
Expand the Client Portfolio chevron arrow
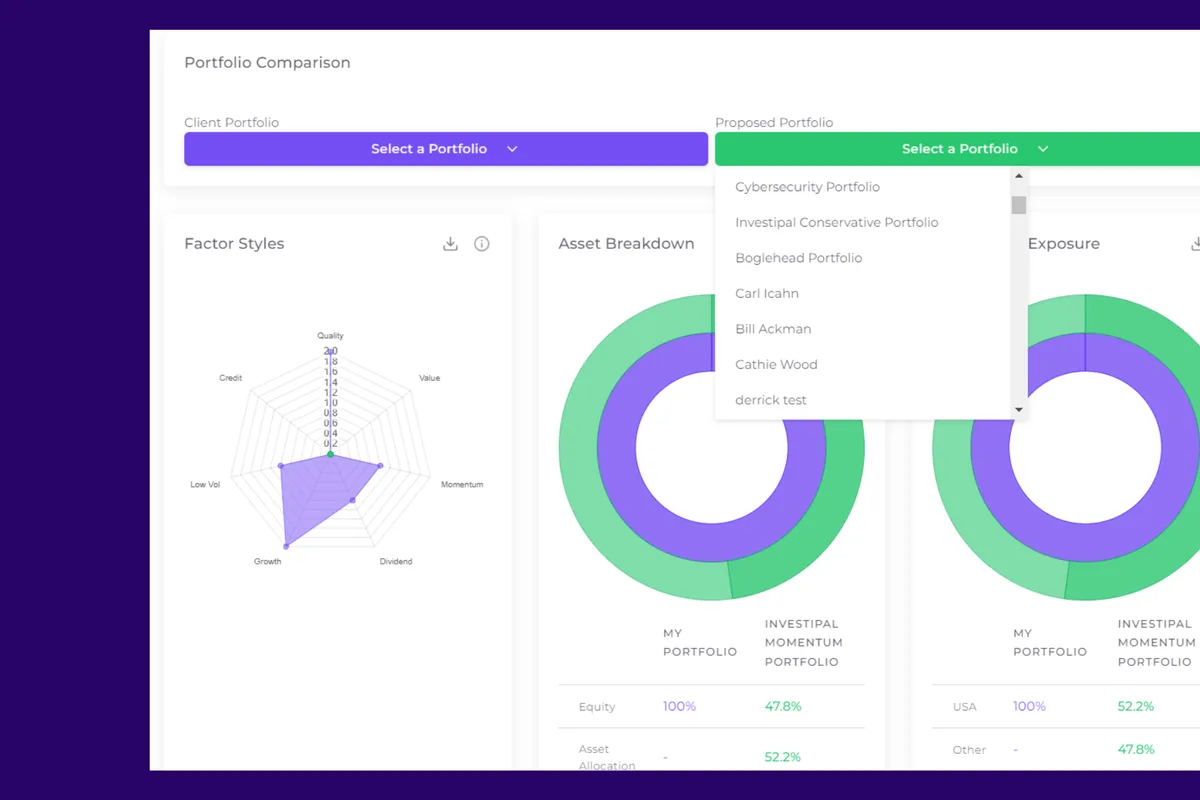[512, 148]
